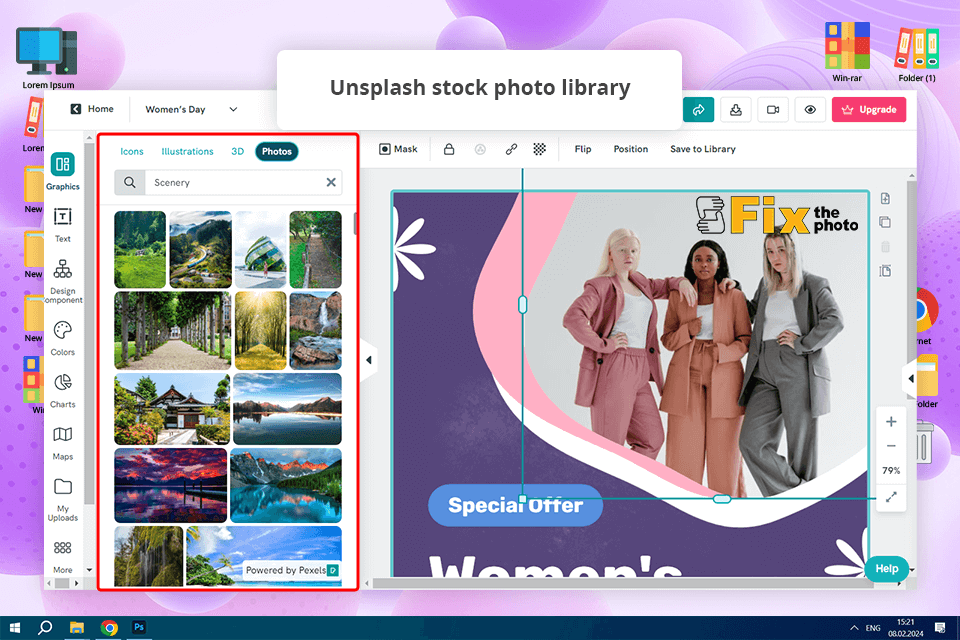Select the Photos tab
The image size is (960, 640).
tap(277, 151)
